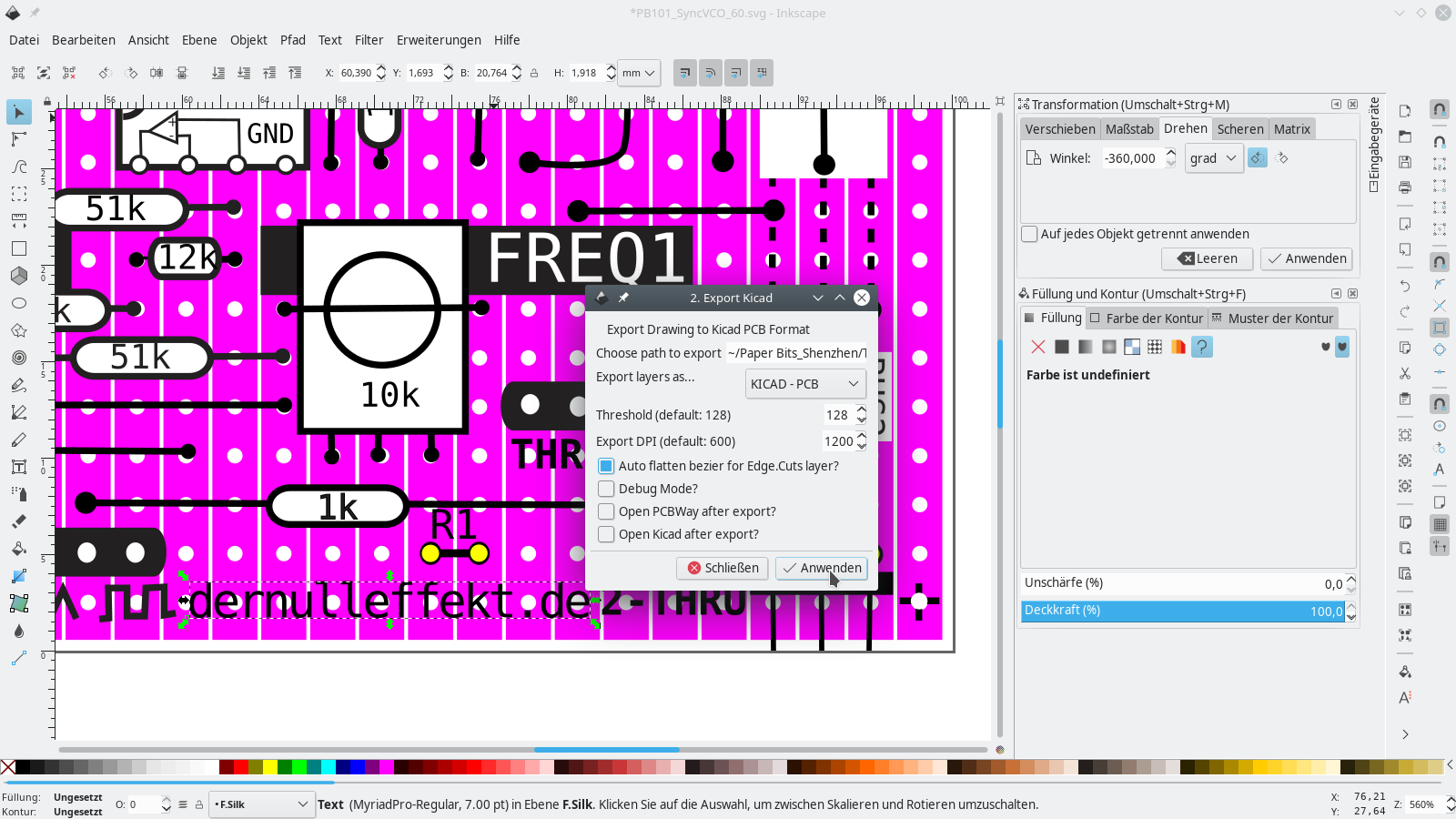The height and width of the screenshot is (819, 1456).
Task: Select the node editing tool
Action: [x=18, y=139]
